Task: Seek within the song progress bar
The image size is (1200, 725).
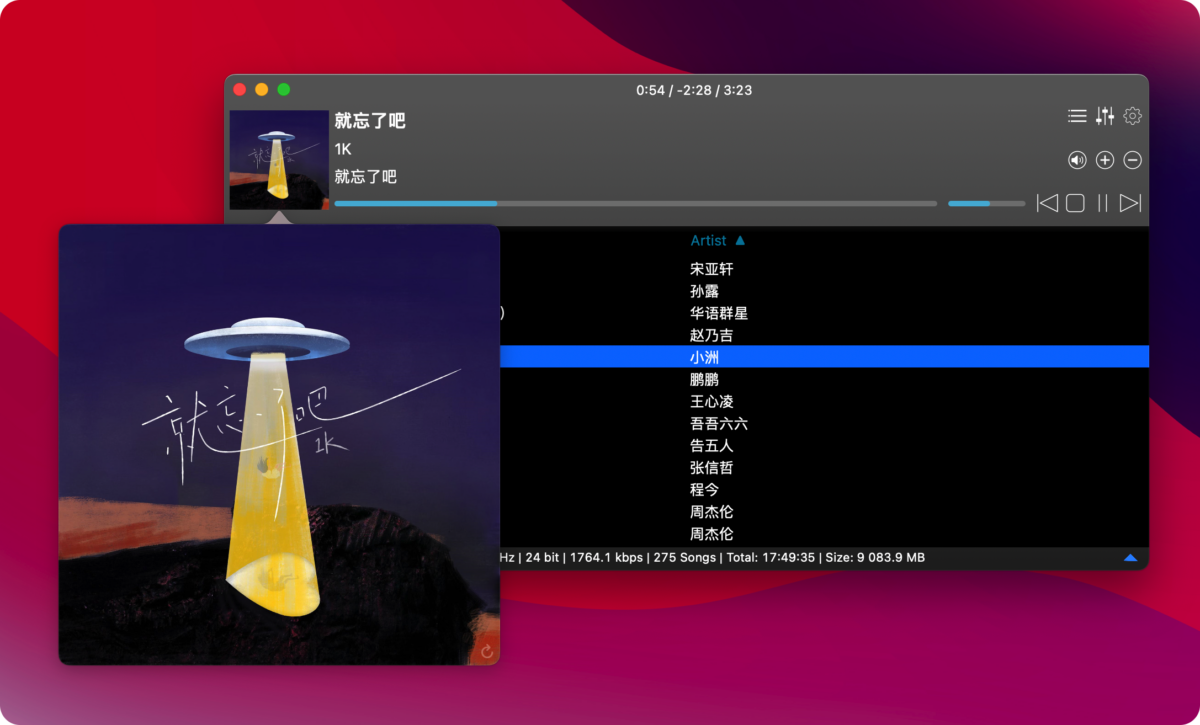Action: coord(636,203)
